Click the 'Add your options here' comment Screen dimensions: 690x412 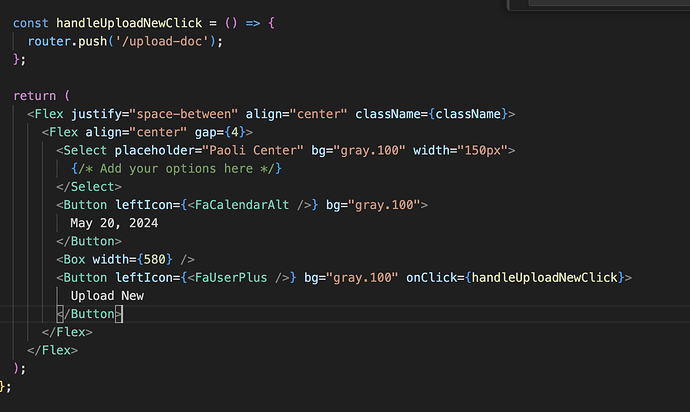click(176, 169)
